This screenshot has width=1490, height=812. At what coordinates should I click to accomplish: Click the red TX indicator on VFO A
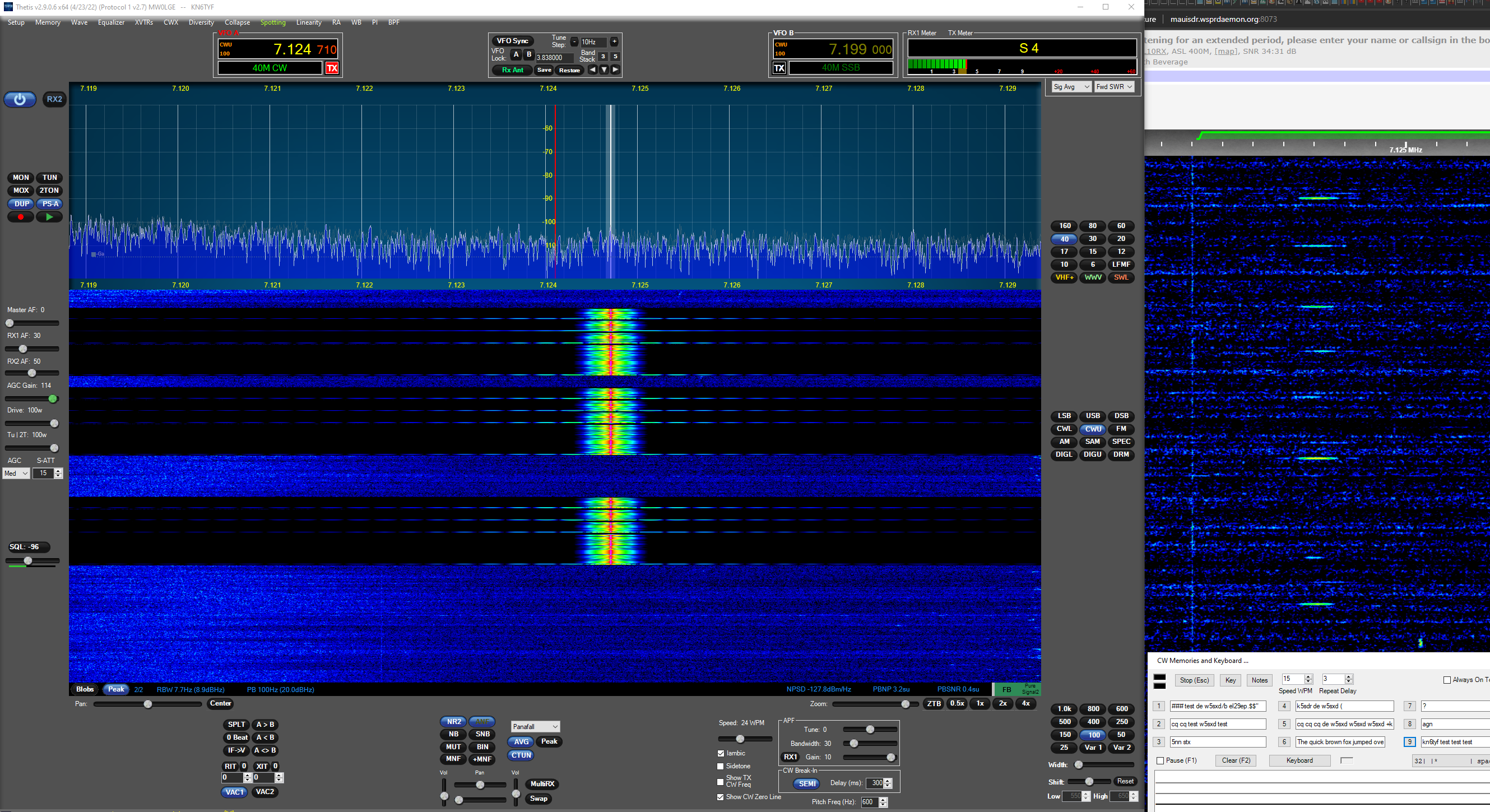pyautogui.click(x=331, y=68)
